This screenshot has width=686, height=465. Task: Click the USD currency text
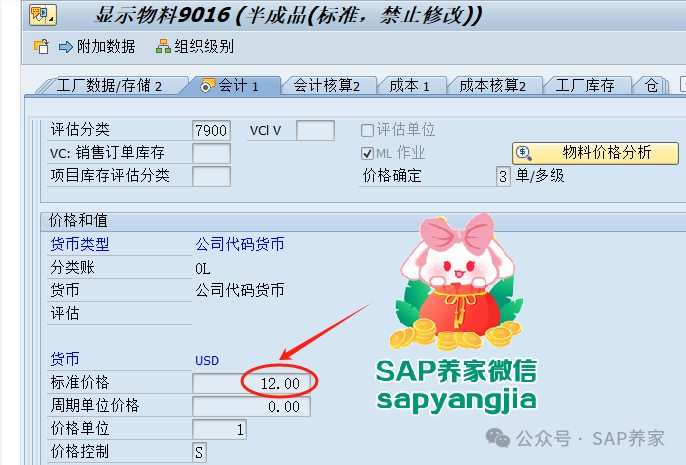click(207, 360)
